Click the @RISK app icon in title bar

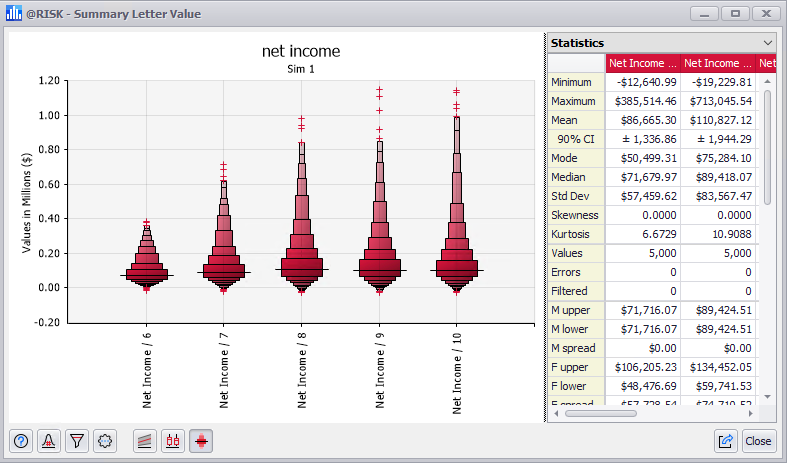pos(14,14)
